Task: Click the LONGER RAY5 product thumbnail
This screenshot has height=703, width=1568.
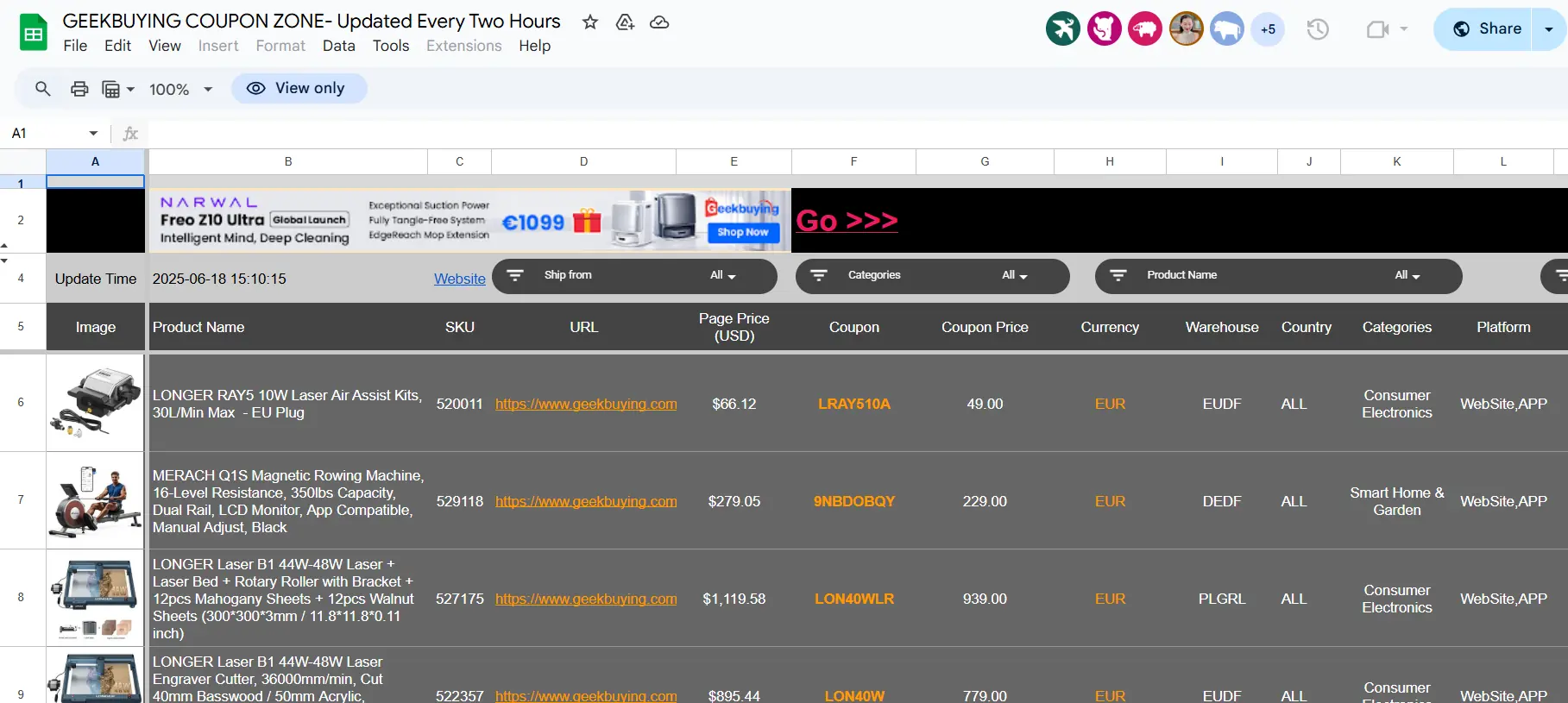Action: (95, 402)
